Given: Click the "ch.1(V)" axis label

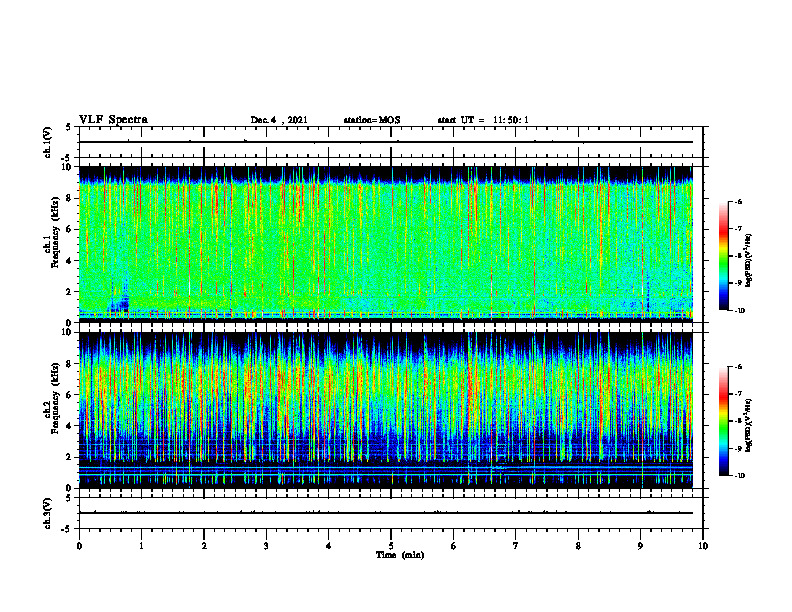Looking at the screenshot, I should [48, 142].
